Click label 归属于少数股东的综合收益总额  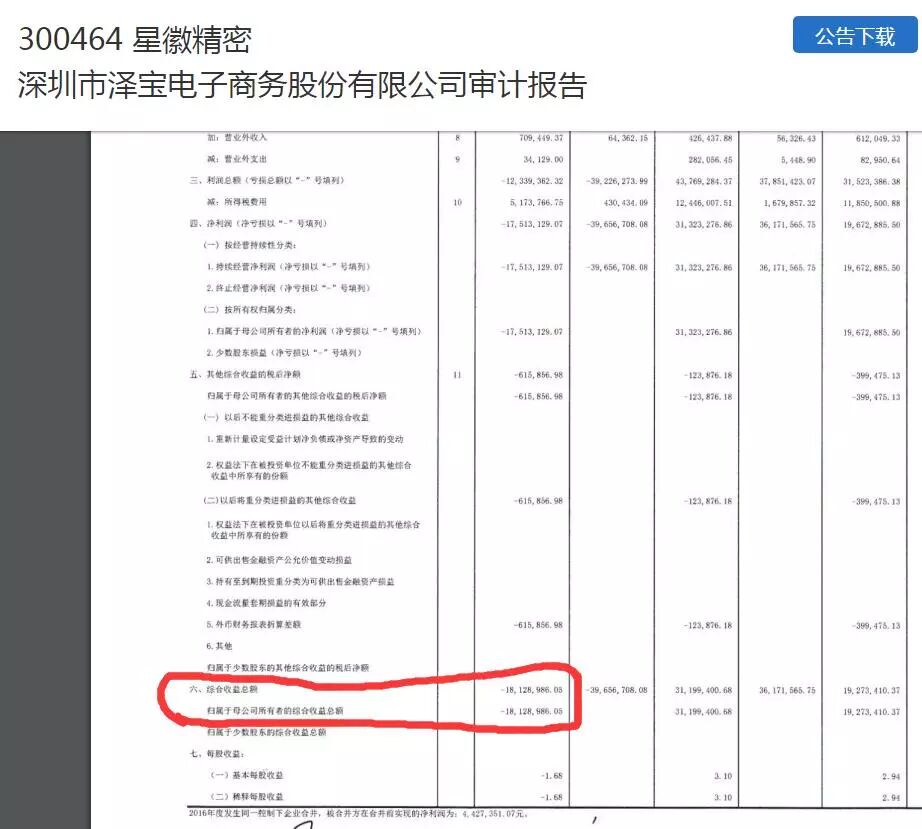(x=267, y=732)
